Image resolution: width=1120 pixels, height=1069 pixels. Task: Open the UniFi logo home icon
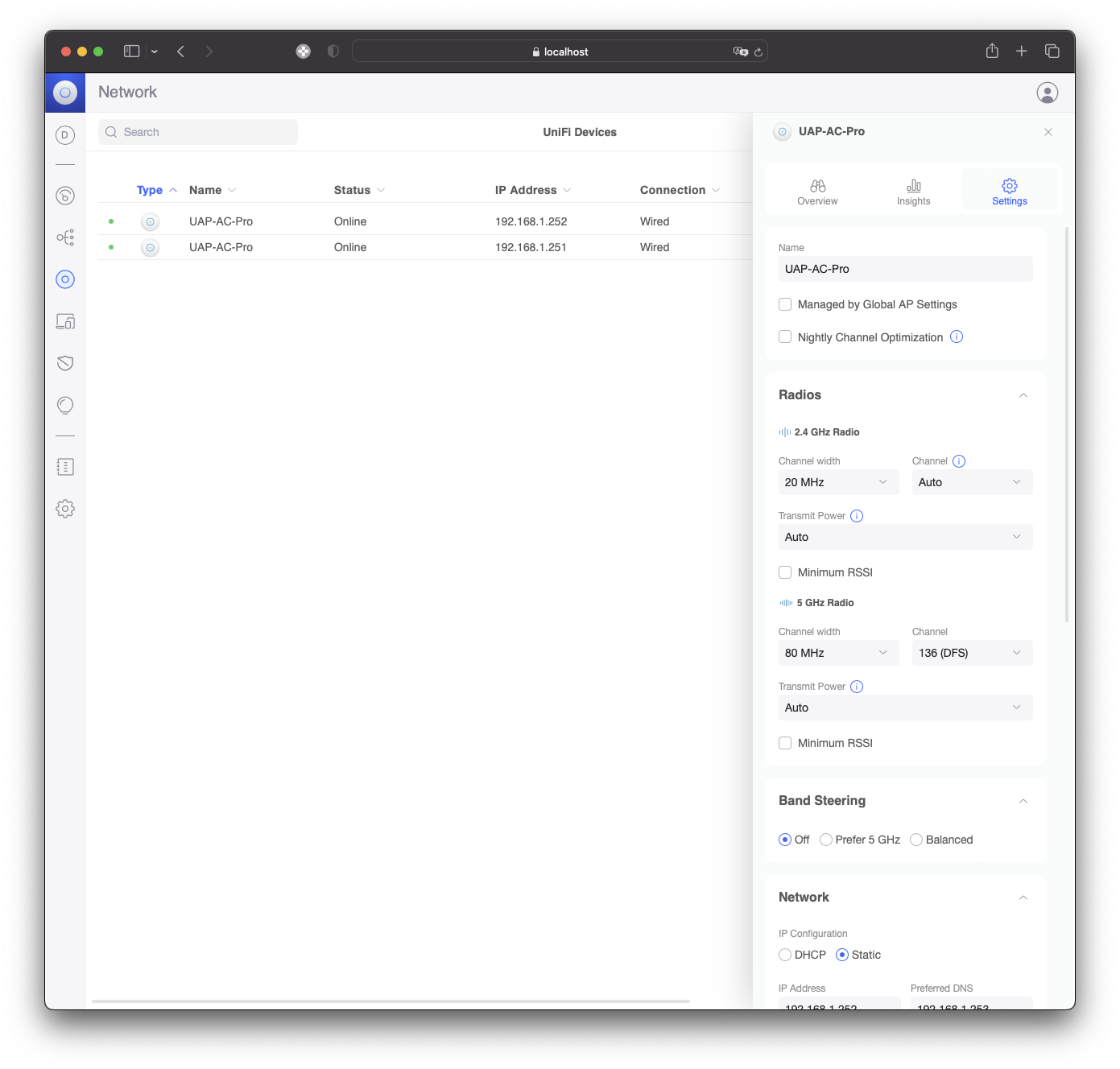coord(65,93)
